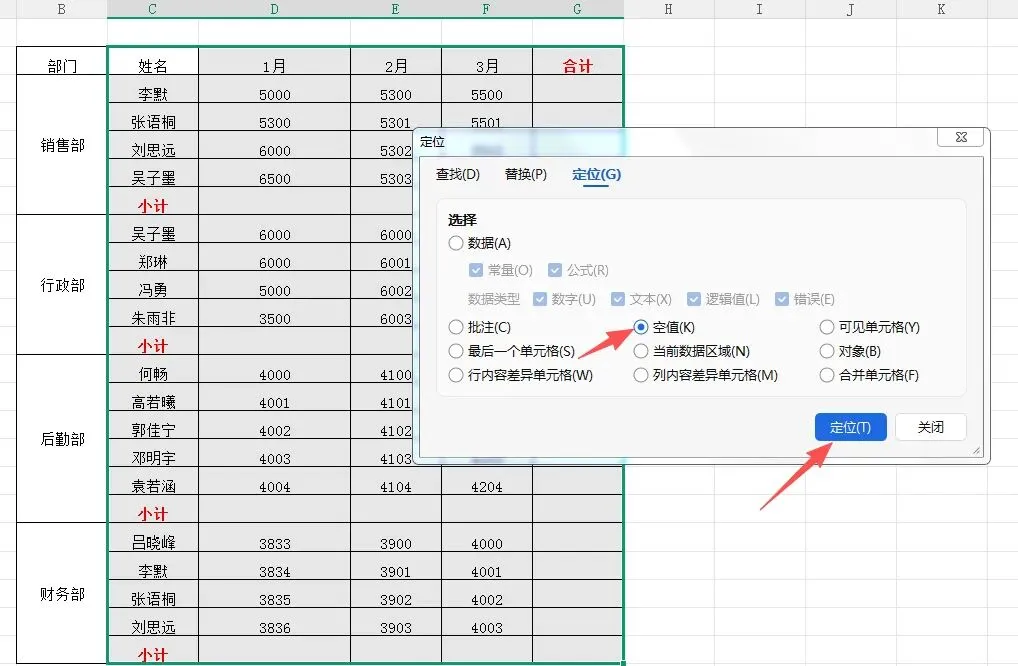Click the merged 销售部 cell
The height and width of the screenshot is (666, 1018).
[x=62, y=145]
